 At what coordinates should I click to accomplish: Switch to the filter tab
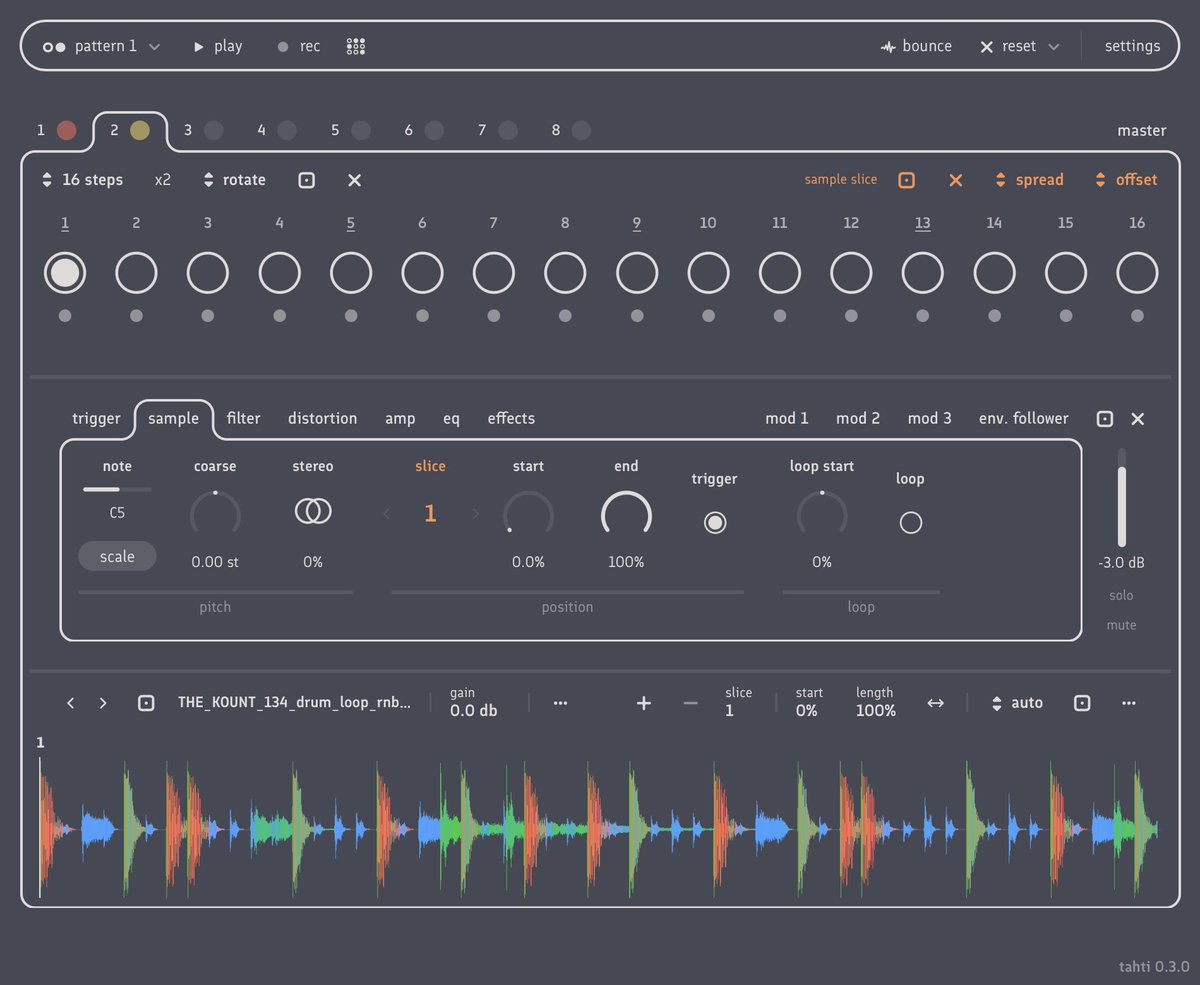[x=243, y=418]
